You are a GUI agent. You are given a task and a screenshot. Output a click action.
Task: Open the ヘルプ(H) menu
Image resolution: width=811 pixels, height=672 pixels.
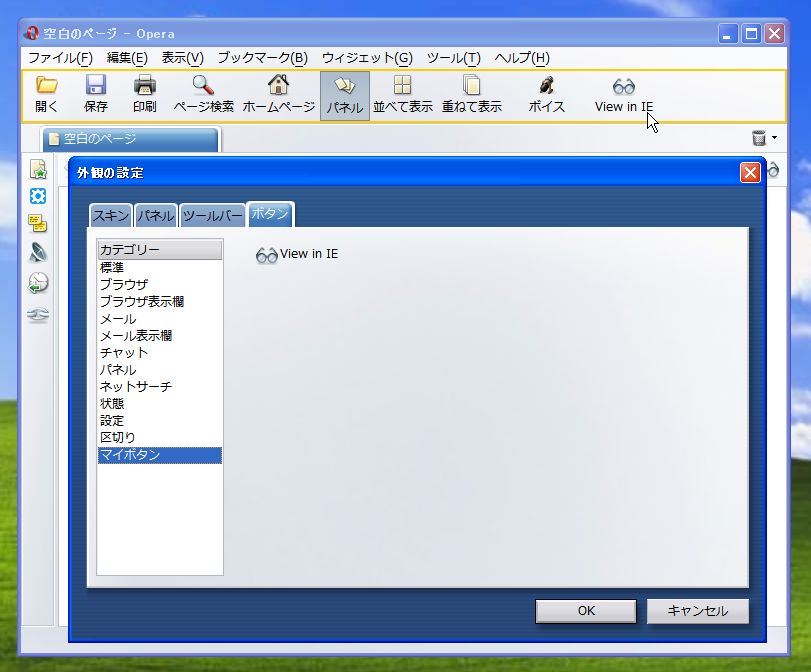pos(522,57)
